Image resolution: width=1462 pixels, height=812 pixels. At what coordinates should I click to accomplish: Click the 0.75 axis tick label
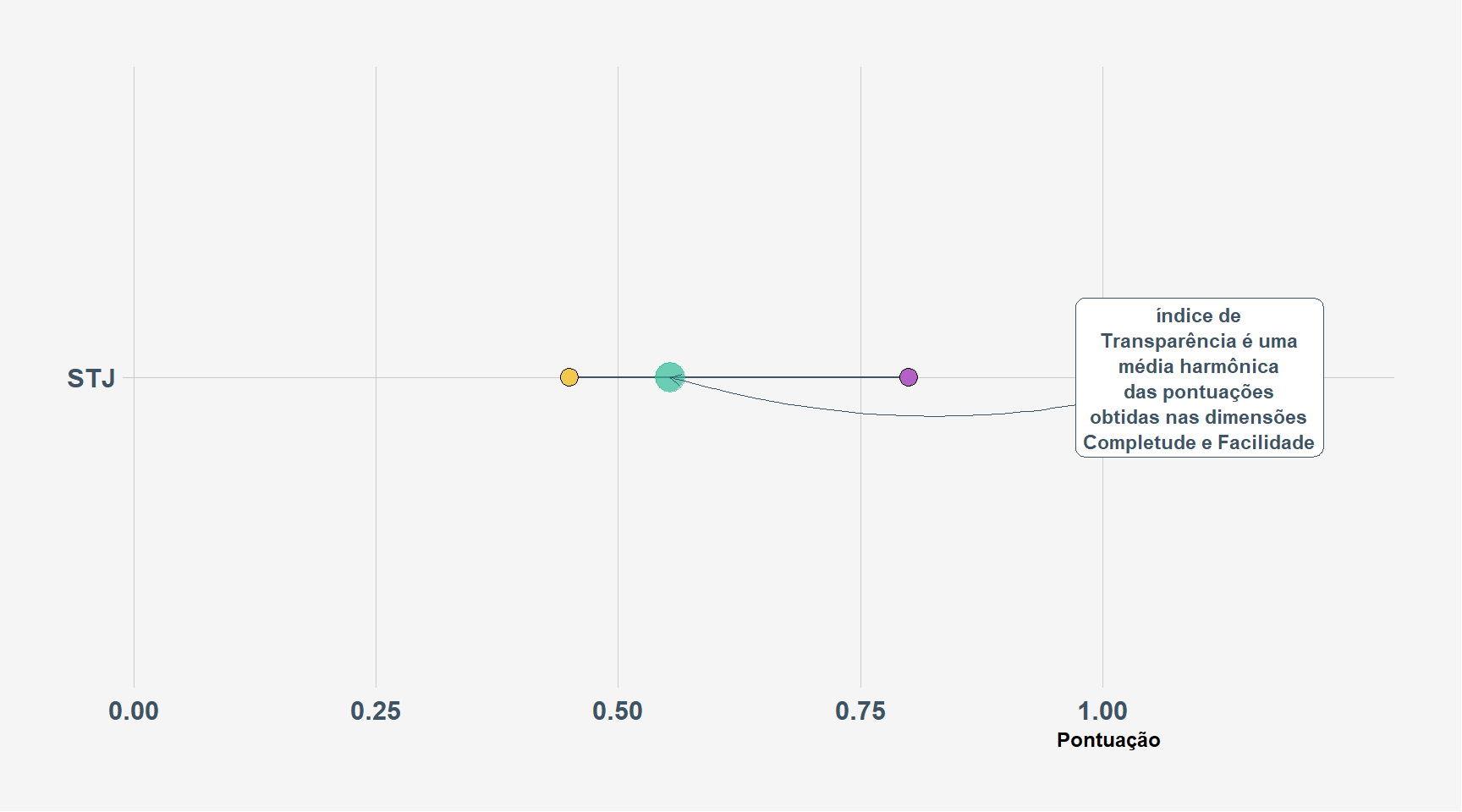click(860, 711)
